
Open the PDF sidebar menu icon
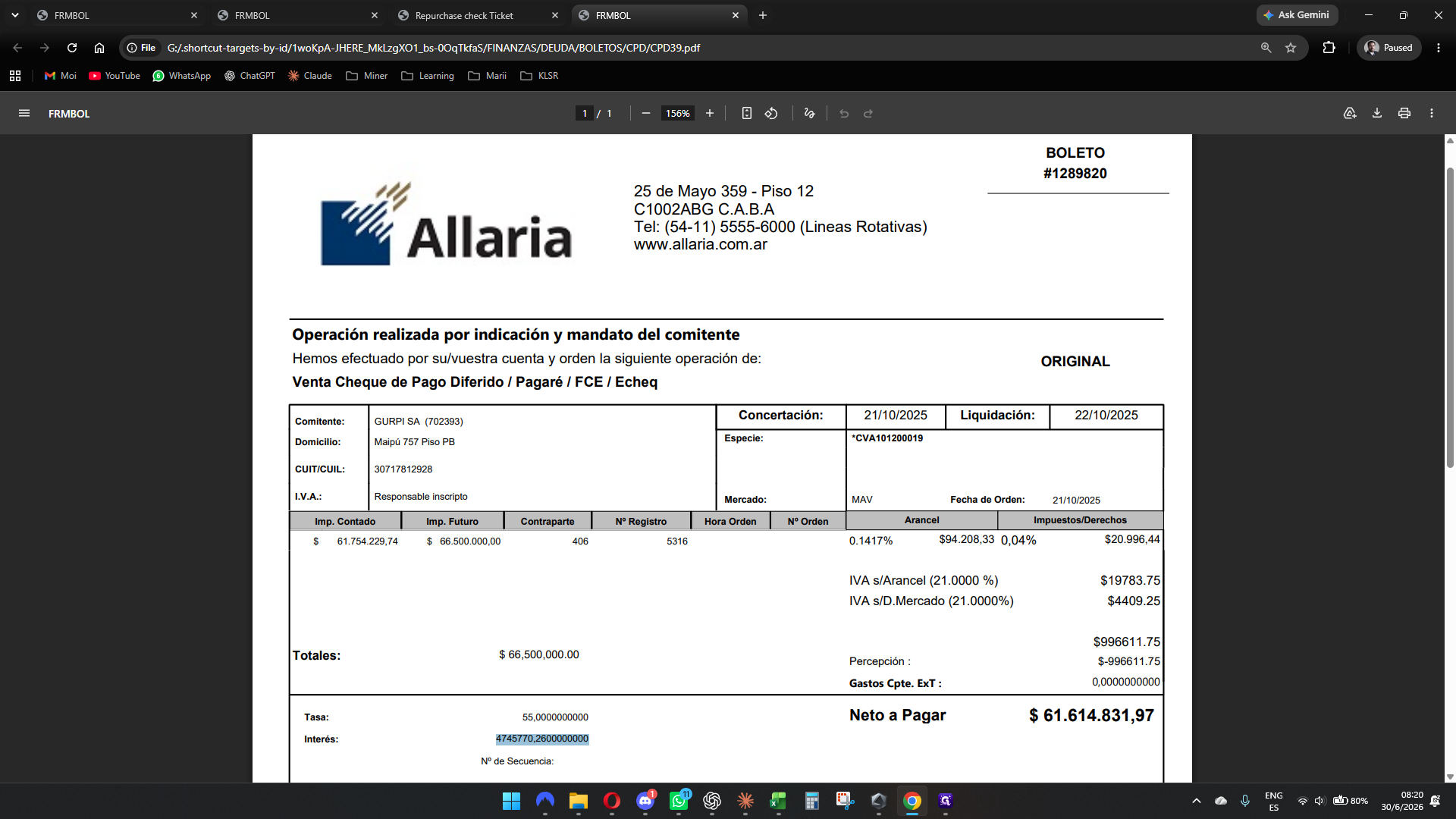click(24, 114)
